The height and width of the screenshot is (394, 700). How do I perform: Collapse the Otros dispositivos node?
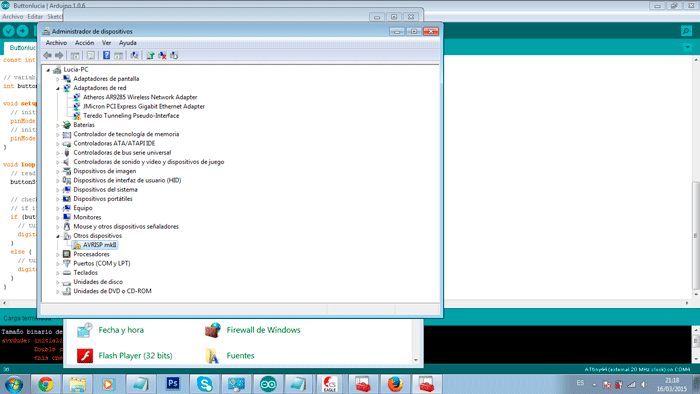(58, 236)
